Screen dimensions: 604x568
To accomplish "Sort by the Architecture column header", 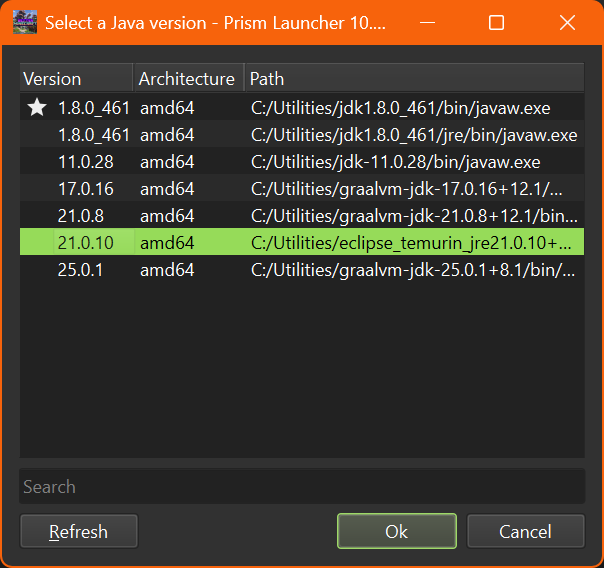I will (187, 79).
